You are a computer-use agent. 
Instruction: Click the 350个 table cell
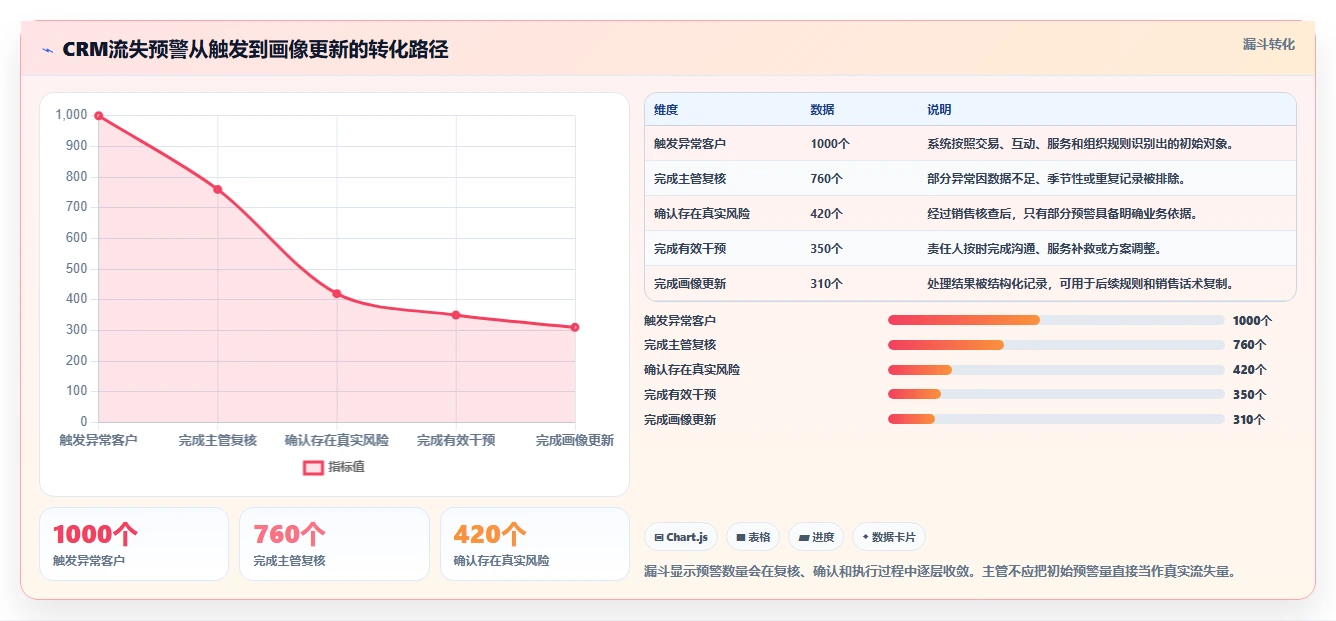pos(827,249)
